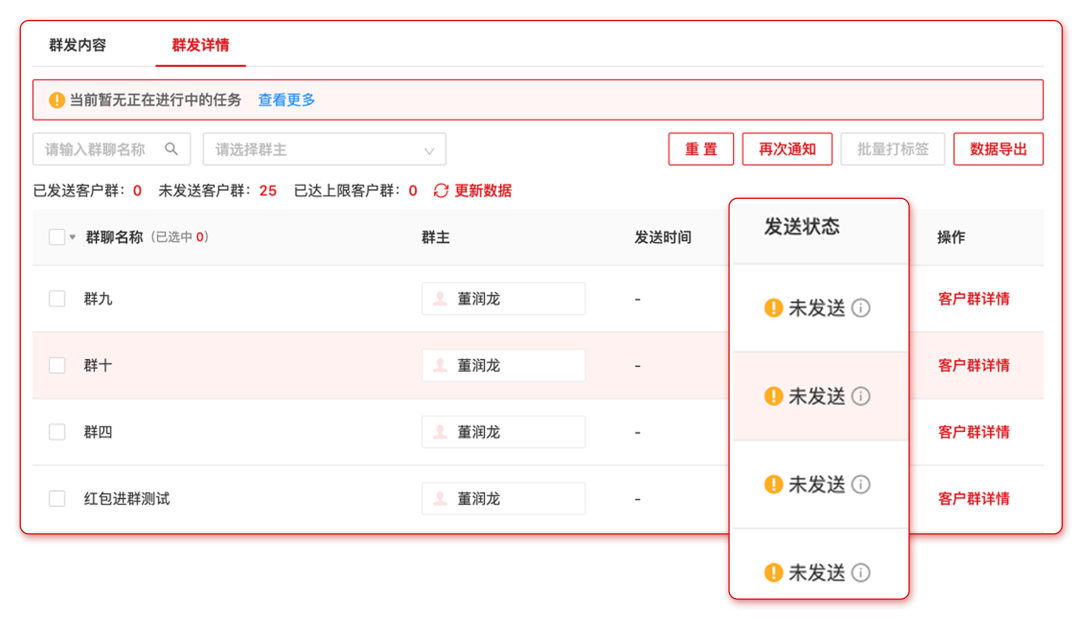This screenshot has height=621, width=1080.
Task: Tick the checkbox for 群九
Action: [x=57, y=299]
